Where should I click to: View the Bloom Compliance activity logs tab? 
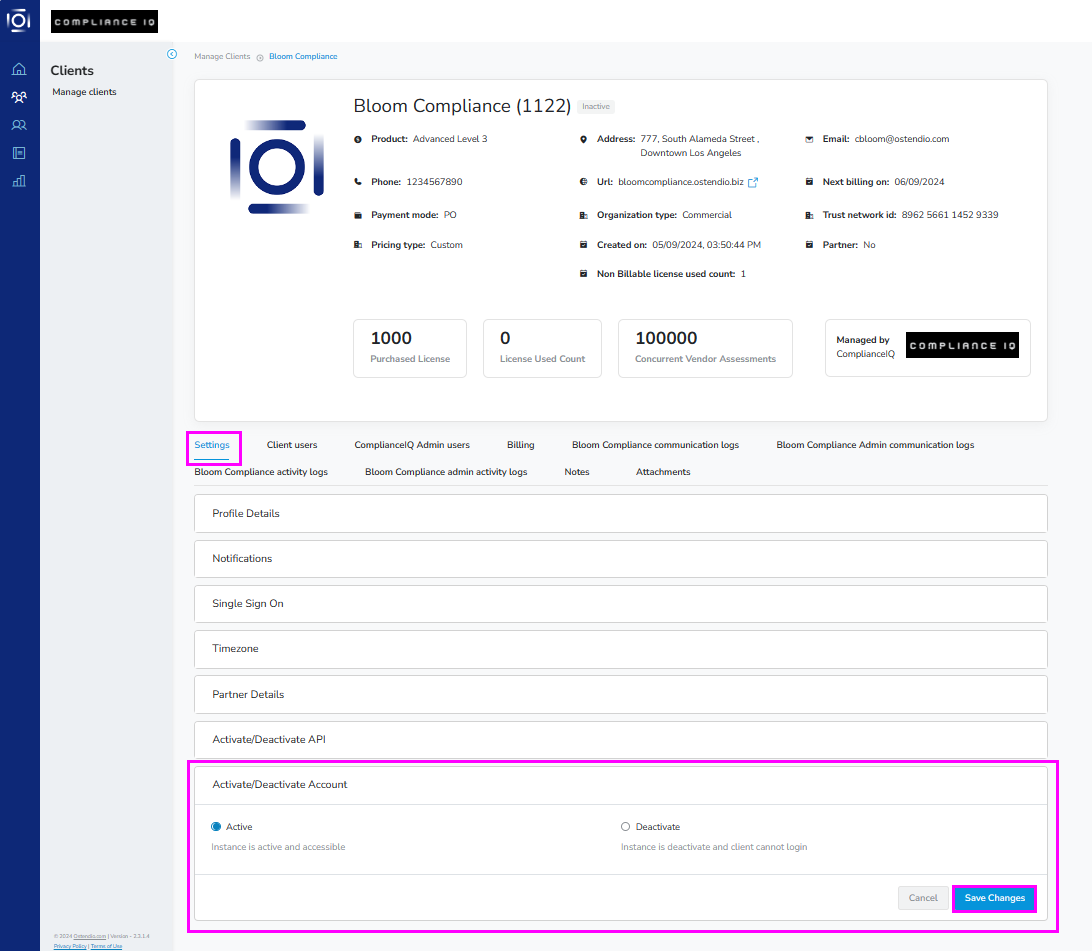[x=261, y=472]
